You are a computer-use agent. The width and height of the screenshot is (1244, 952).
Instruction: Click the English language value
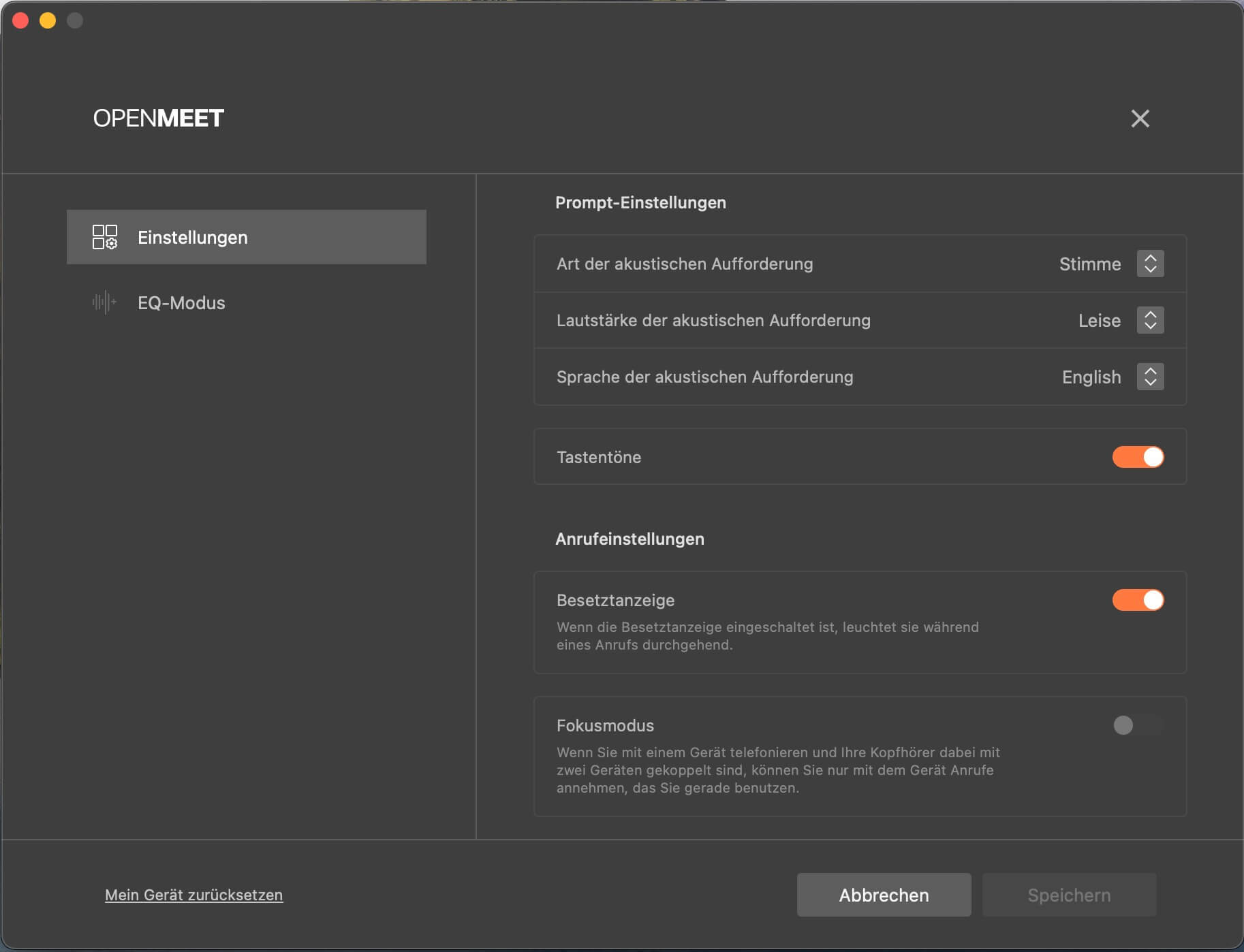pyautogui.click(x=1091, y=377)
